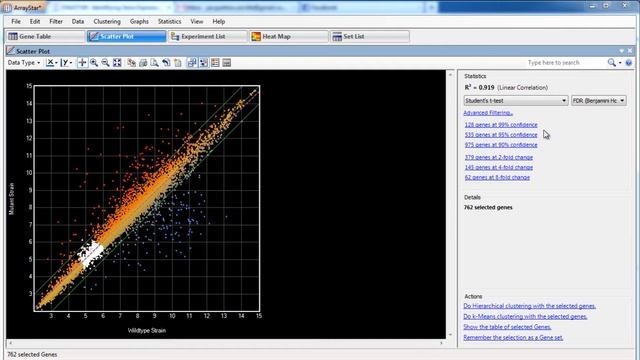Screen dimensions: 640x360
Task: Select the crosshair selection tool
Action: tap(82, 62)
